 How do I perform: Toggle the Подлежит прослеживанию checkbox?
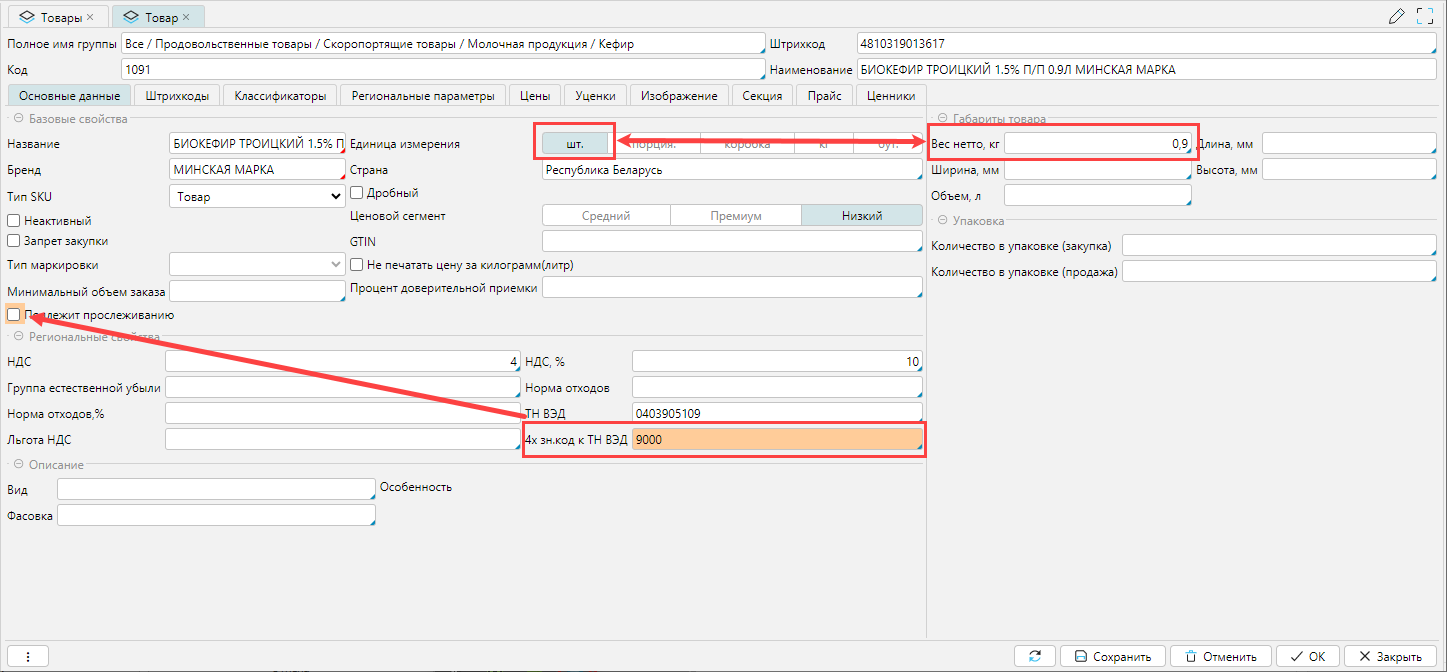(13, 315)
